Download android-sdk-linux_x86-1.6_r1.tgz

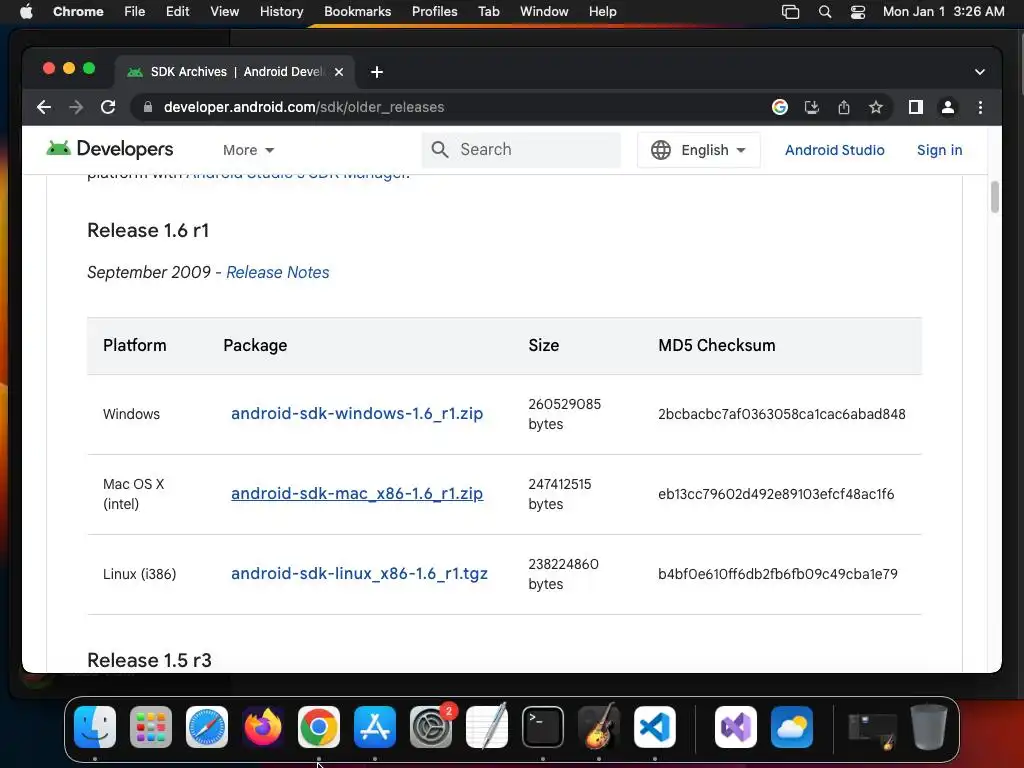click(359, 573)
